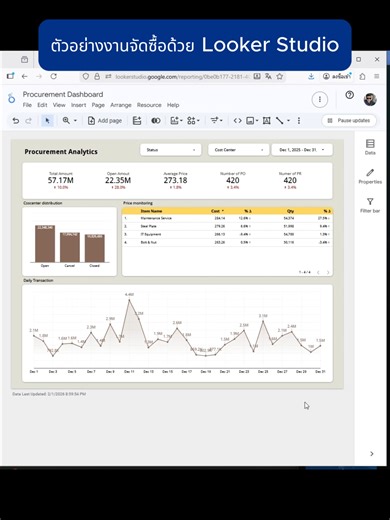
Task: Click the Insert image icon
Action: click(252, 121)
